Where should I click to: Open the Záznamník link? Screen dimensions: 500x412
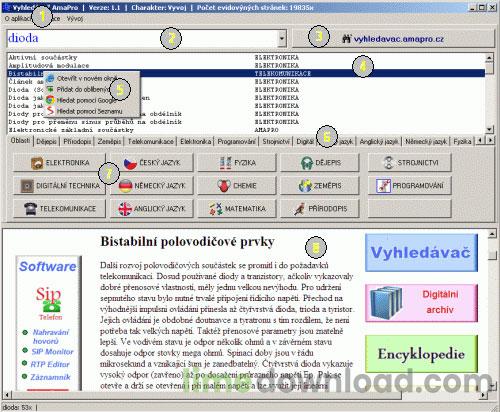click(50, 377)
